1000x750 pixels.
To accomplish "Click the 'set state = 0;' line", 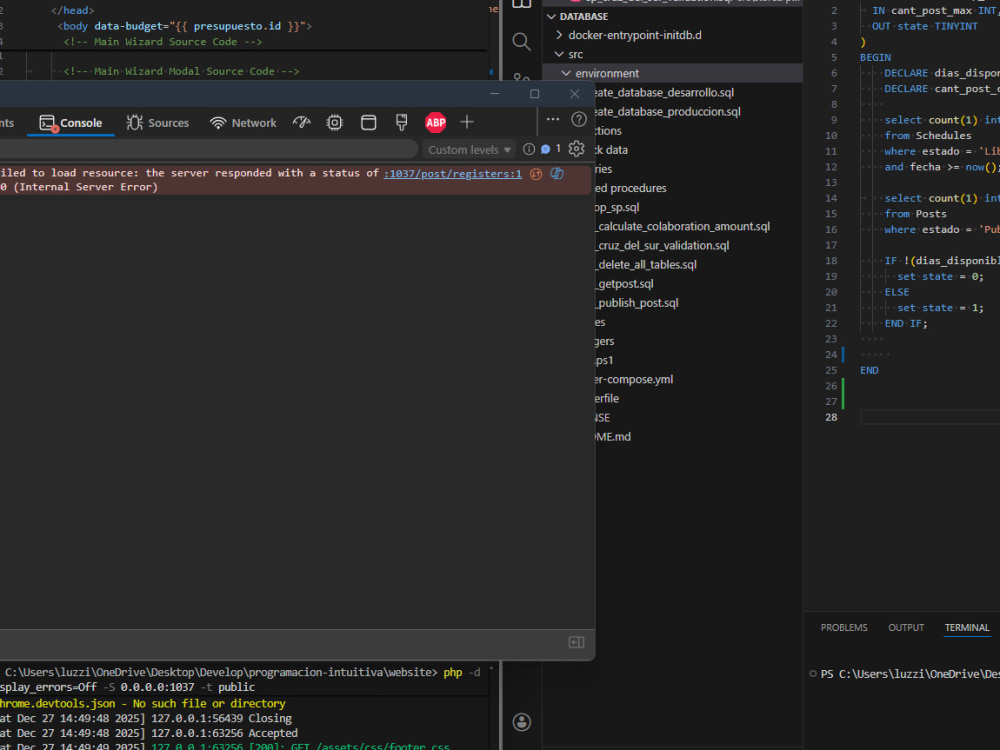I will (941, 276).
